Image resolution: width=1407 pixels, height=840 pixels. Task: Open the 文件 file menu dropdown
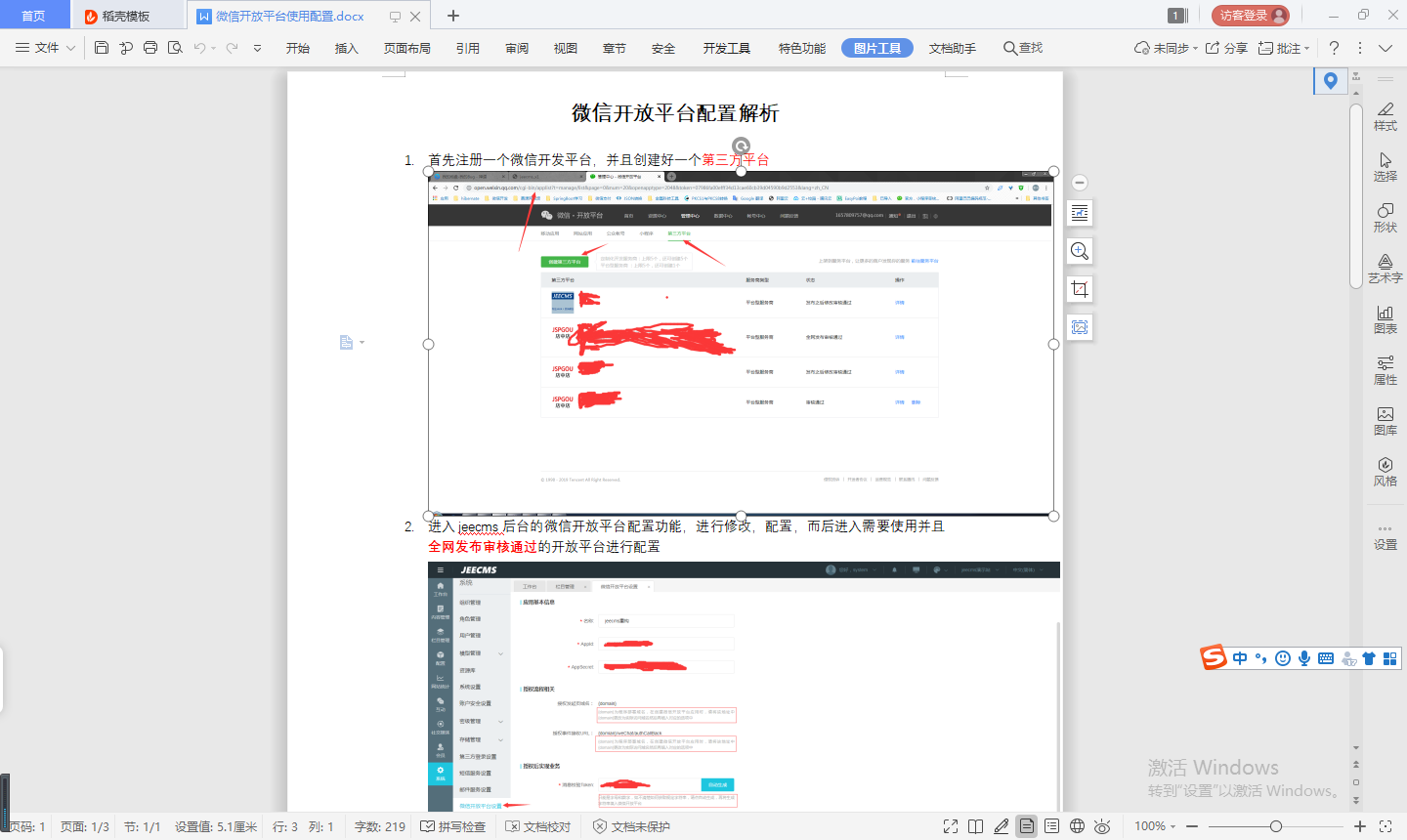click(46, 48)
